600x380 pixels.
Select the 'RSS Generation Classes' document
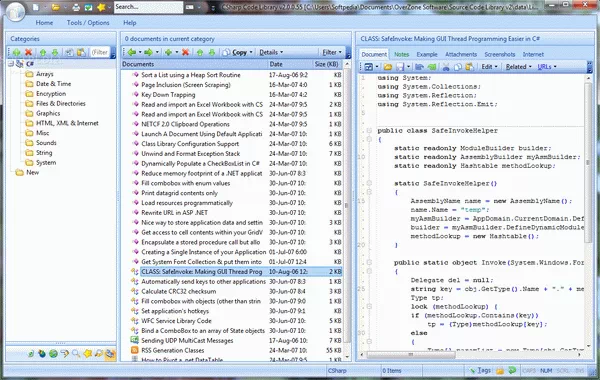pyautogui.click(x=173, y=351)
